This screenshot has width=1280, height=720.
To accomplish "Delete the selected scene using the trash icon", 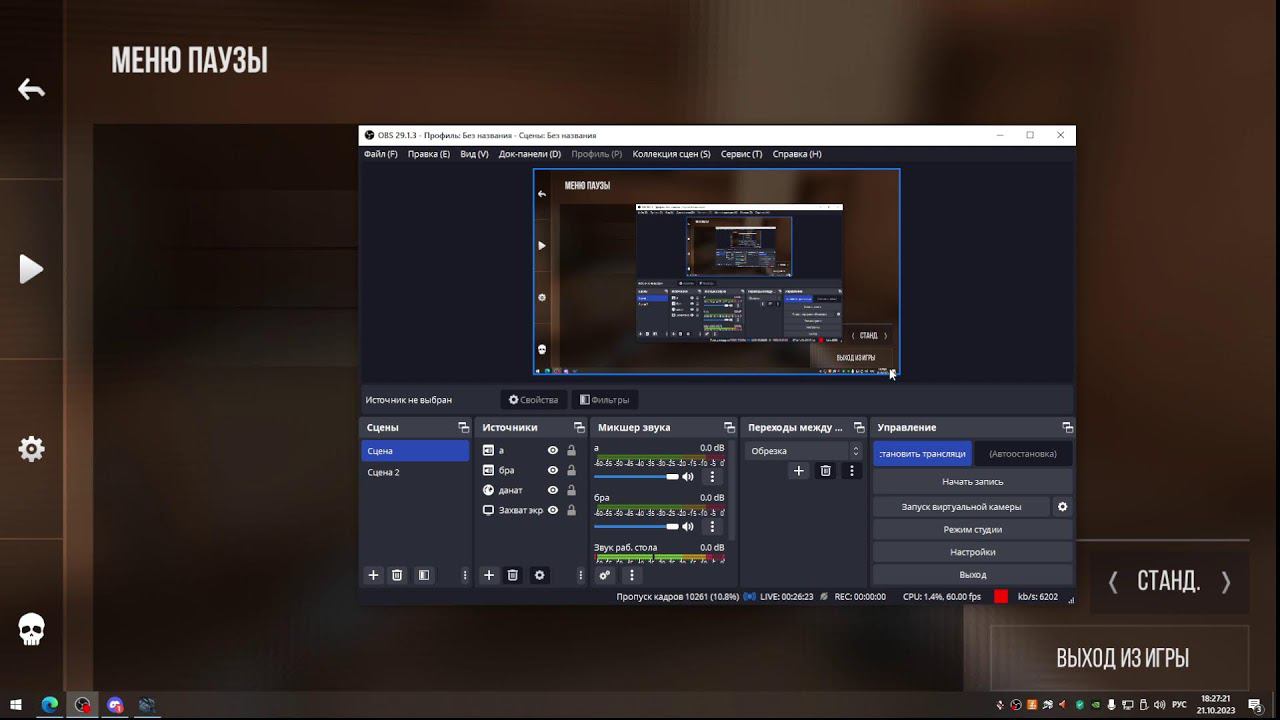I will tap(397, 575).
